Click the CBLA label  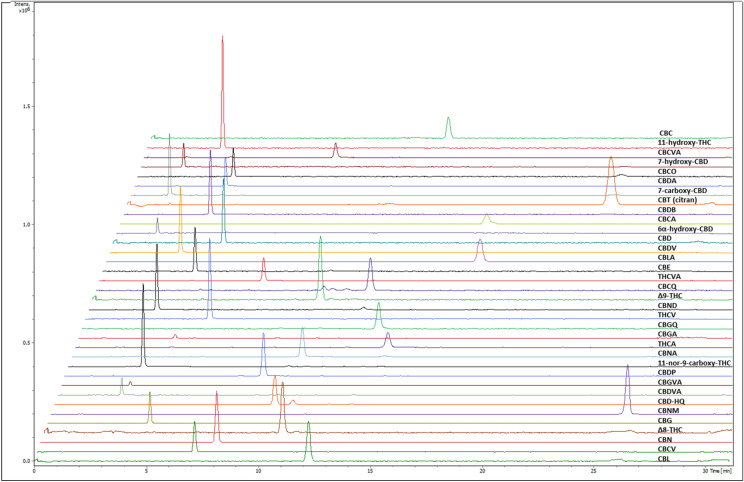click(x=666, y=258)
